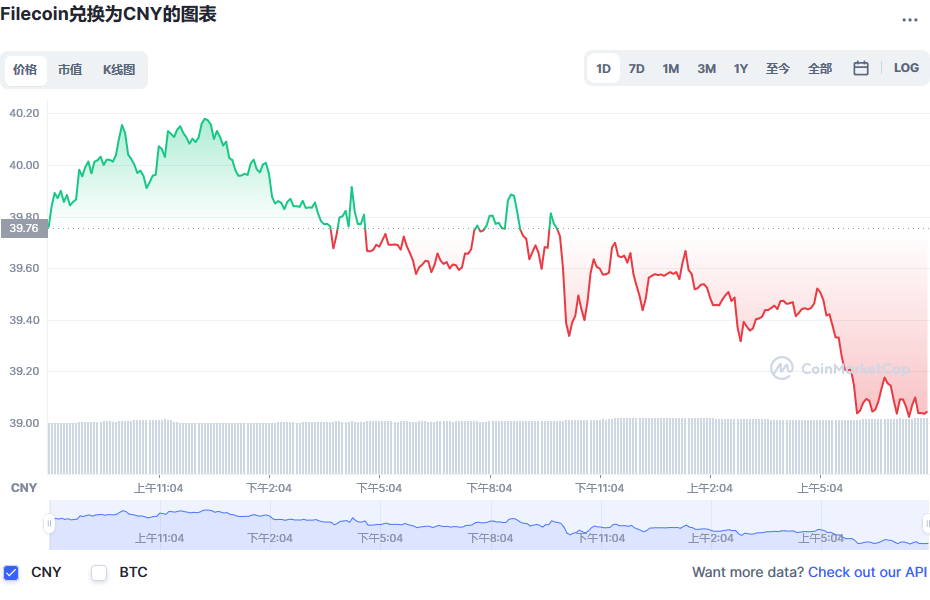Click the 39.00 y-axis value

point(24,423)
